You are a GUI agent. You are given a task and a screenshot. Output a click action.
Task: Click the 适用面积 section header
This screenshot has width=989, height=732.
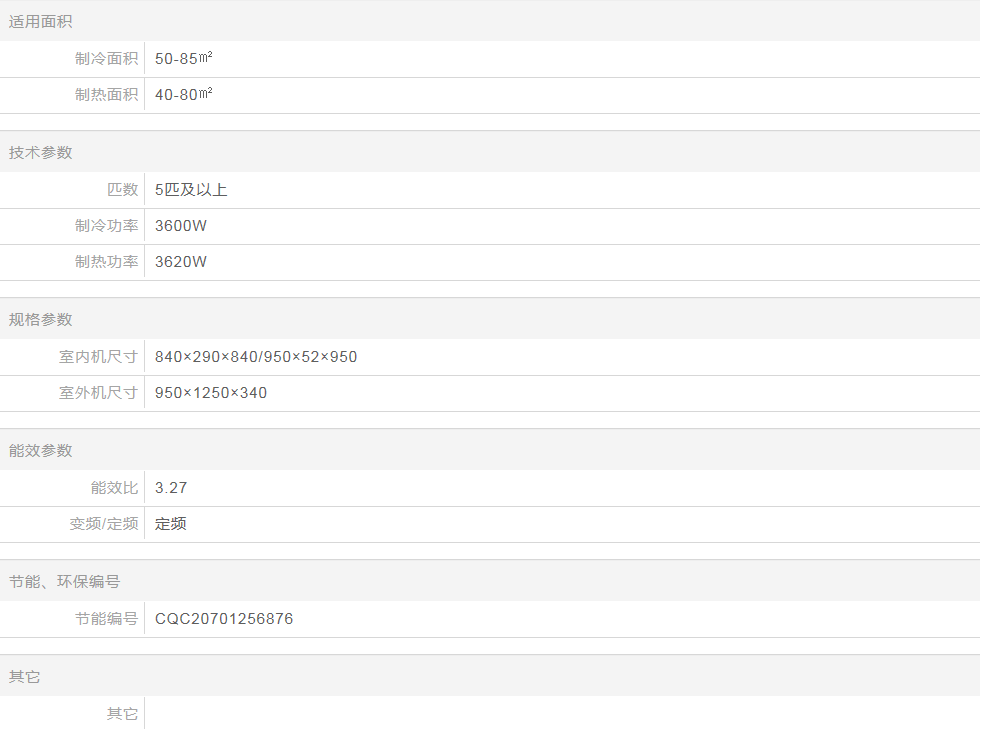(x=41, y=21)
